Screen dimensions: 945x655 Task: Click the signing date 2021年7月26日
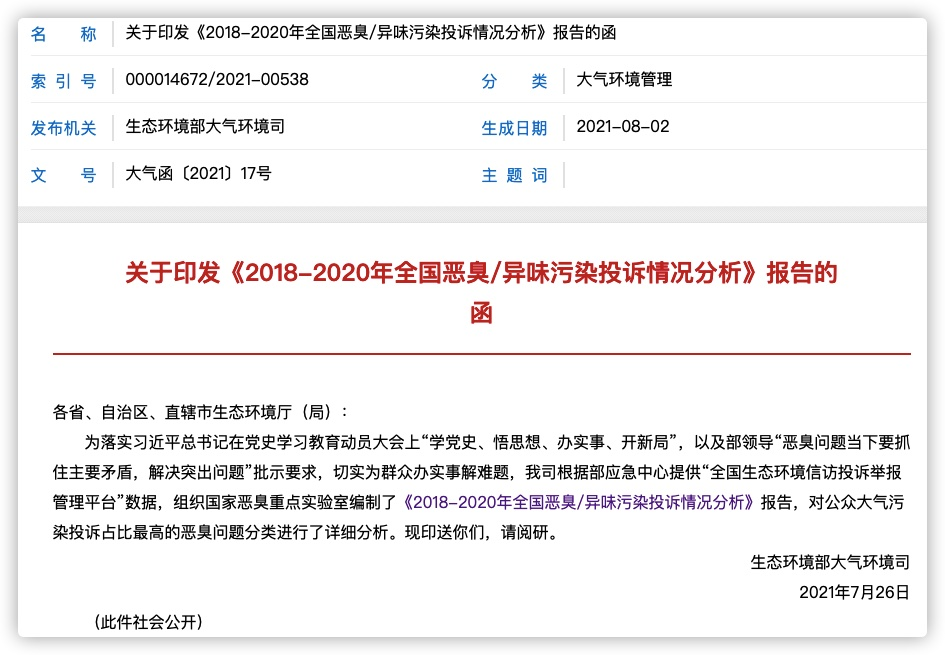click(854, 592)
